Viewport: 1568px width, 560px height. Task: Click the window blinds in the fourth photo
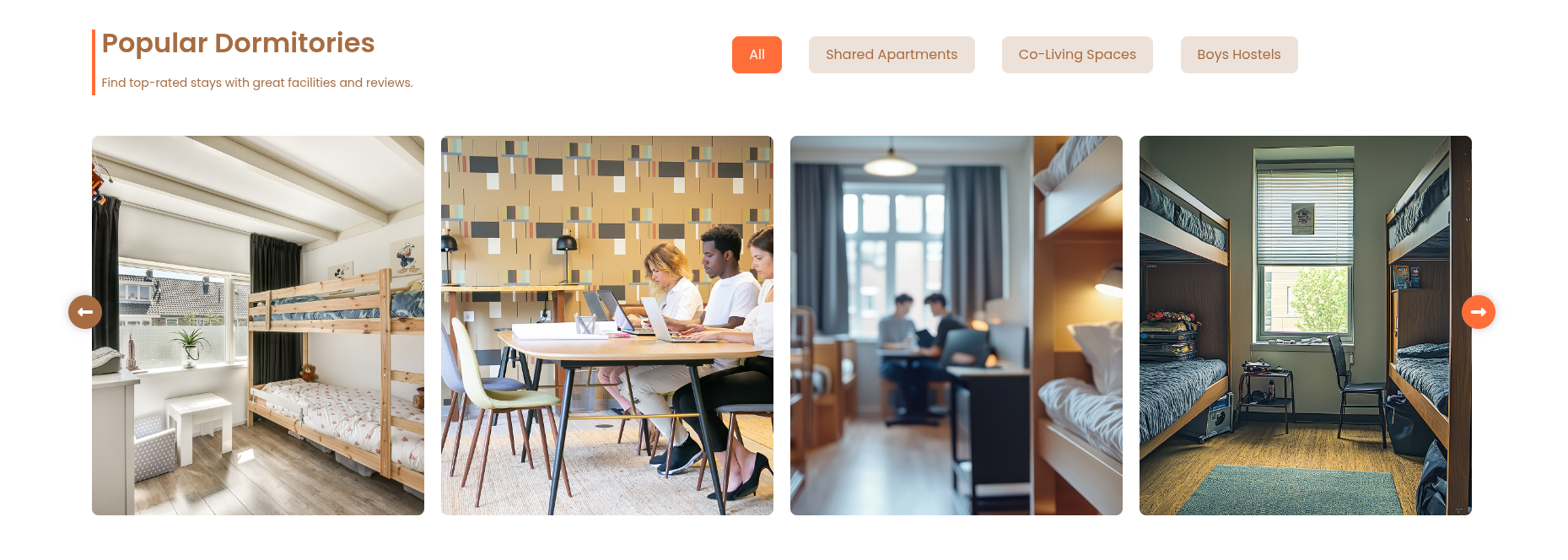click(x=1303, y=217)
